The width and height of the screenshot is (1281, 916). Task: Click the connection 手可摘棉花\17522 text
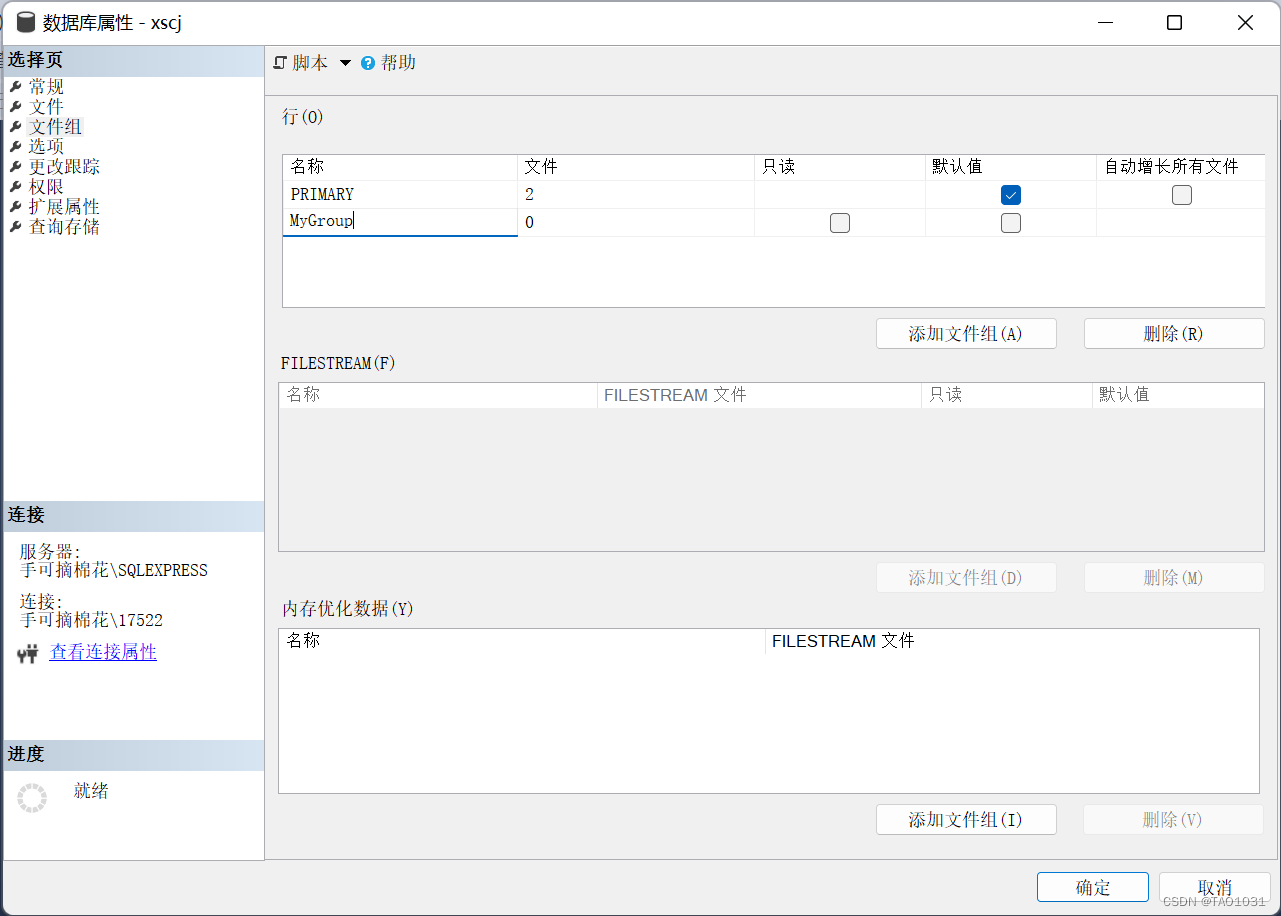(x=91, y=621)
